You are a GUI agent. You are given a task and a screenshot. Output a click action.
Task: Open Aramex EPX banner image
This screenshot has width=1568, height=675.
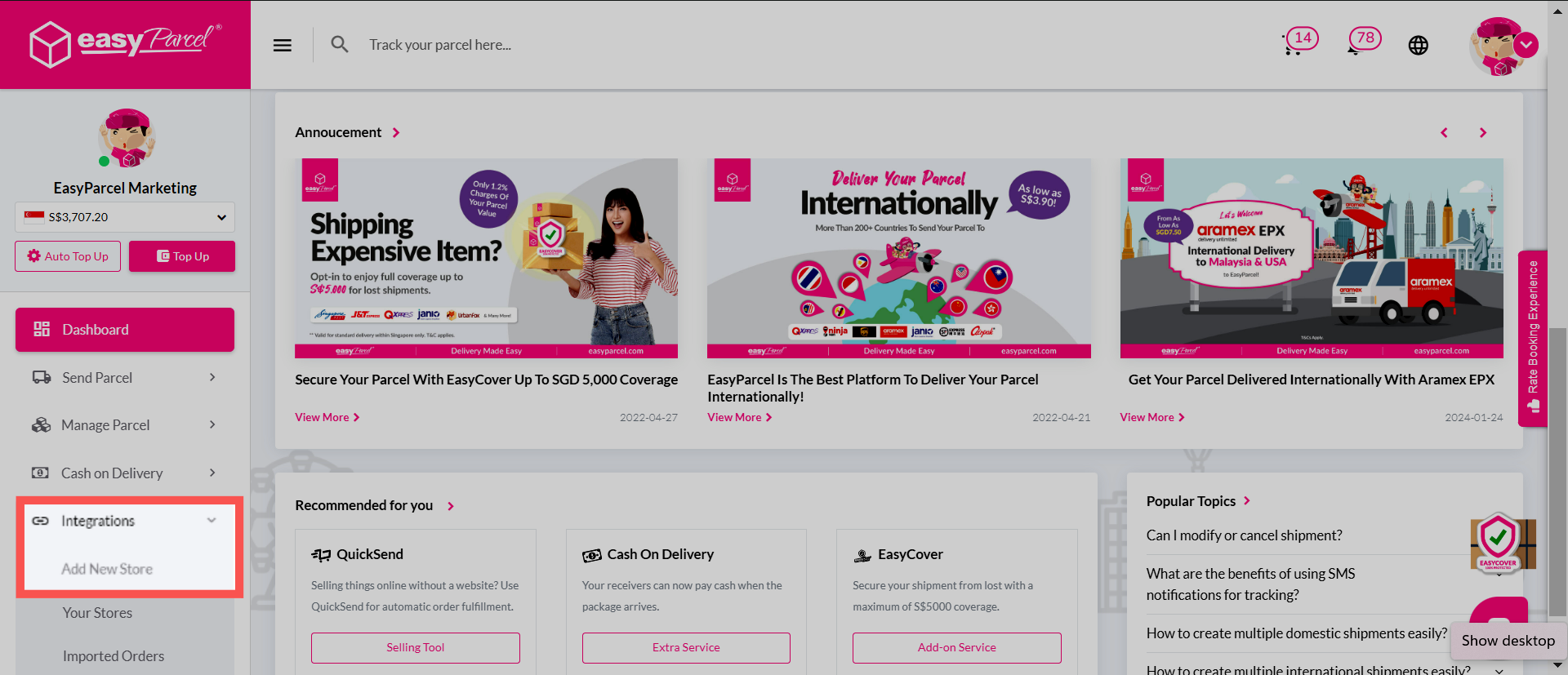point(1312,258)
